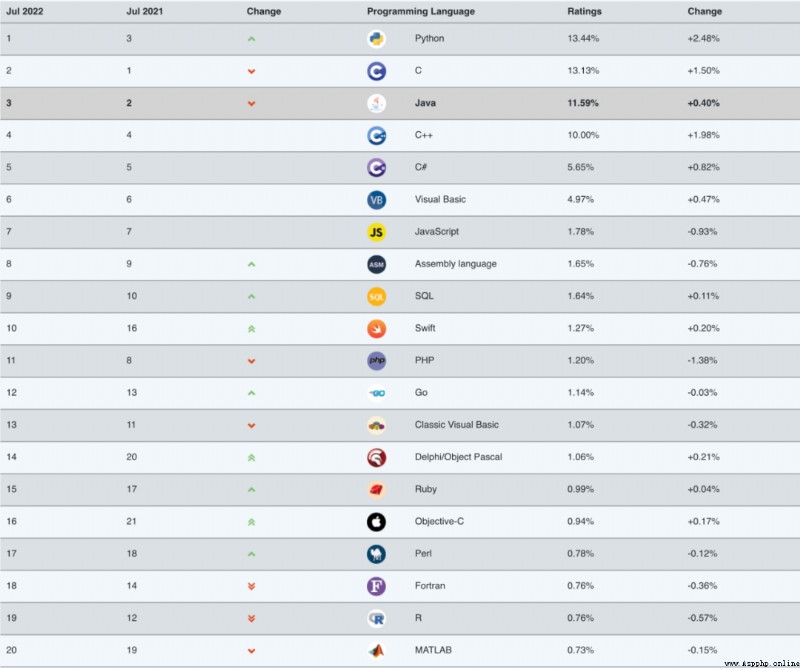Click the red down arrow beside PHP

[x=251, y=361]
